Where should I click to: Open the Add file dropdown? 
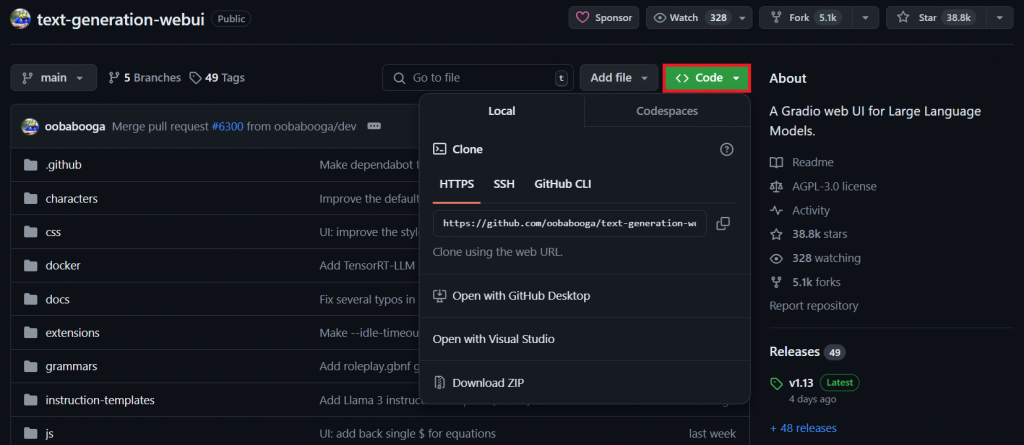(x=618, y=78)
